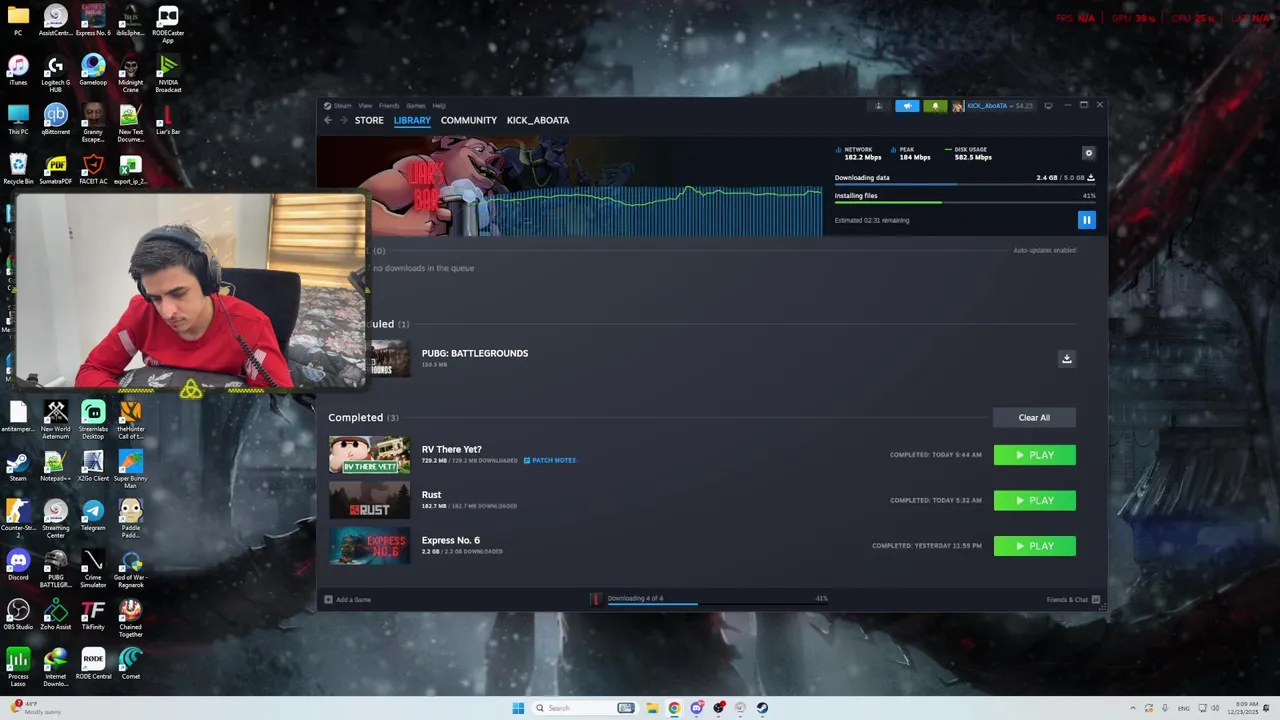Open RV There Yet? patch notes
The height and width of the screenshot is (720, 1280).
click(550, 461)
